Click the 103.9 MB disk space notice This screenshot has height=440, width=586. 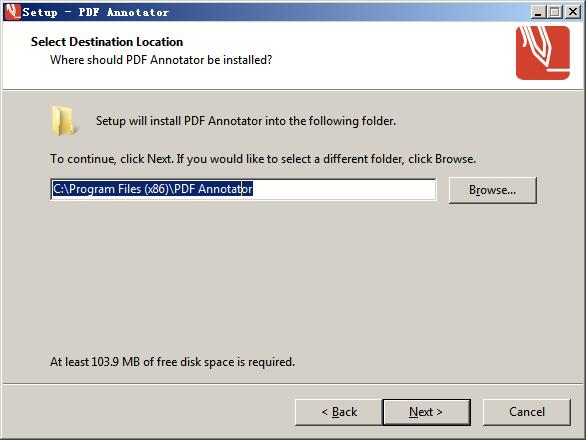172,361
